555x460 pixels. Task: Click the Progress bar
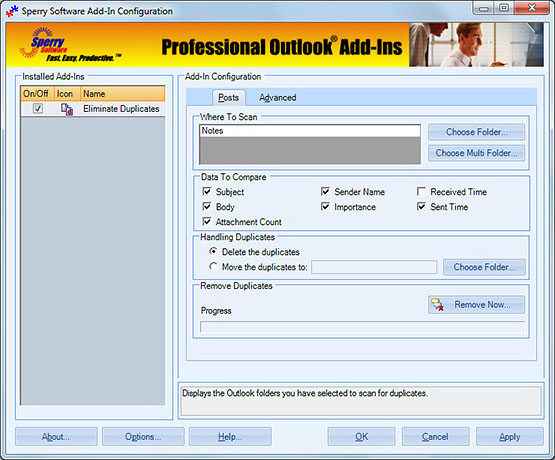pyautogui.click(x=362, y=327)
